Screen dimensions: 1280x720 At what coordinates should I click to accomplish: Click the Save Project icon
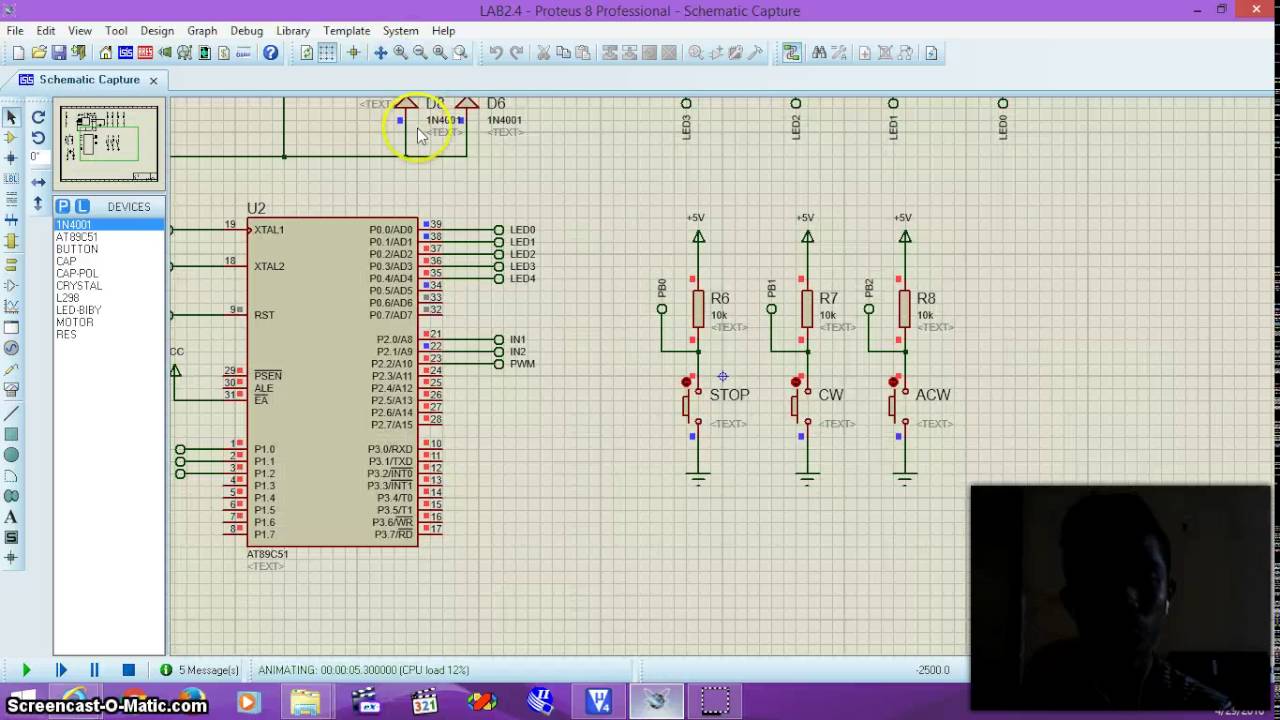pyautogui.click(x=59, y=53)
